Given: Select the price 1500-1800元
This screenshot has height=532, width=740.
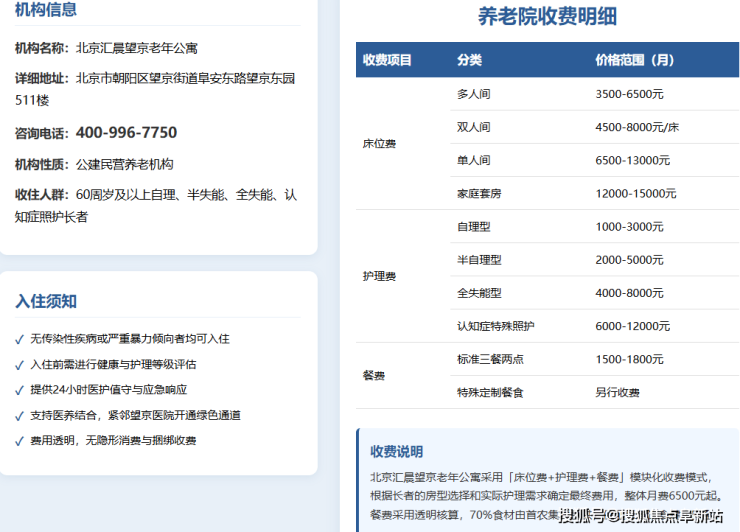Looking at the screenshot, I should pos(629,359).
